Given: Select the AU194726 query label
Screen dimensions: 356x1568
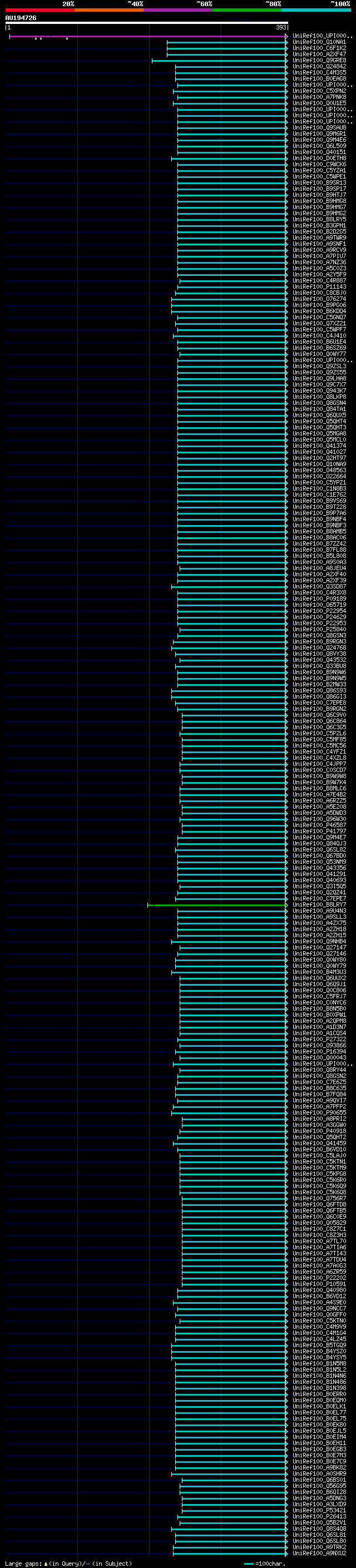Looking at the screenshot, I should [x=21, y=18].
